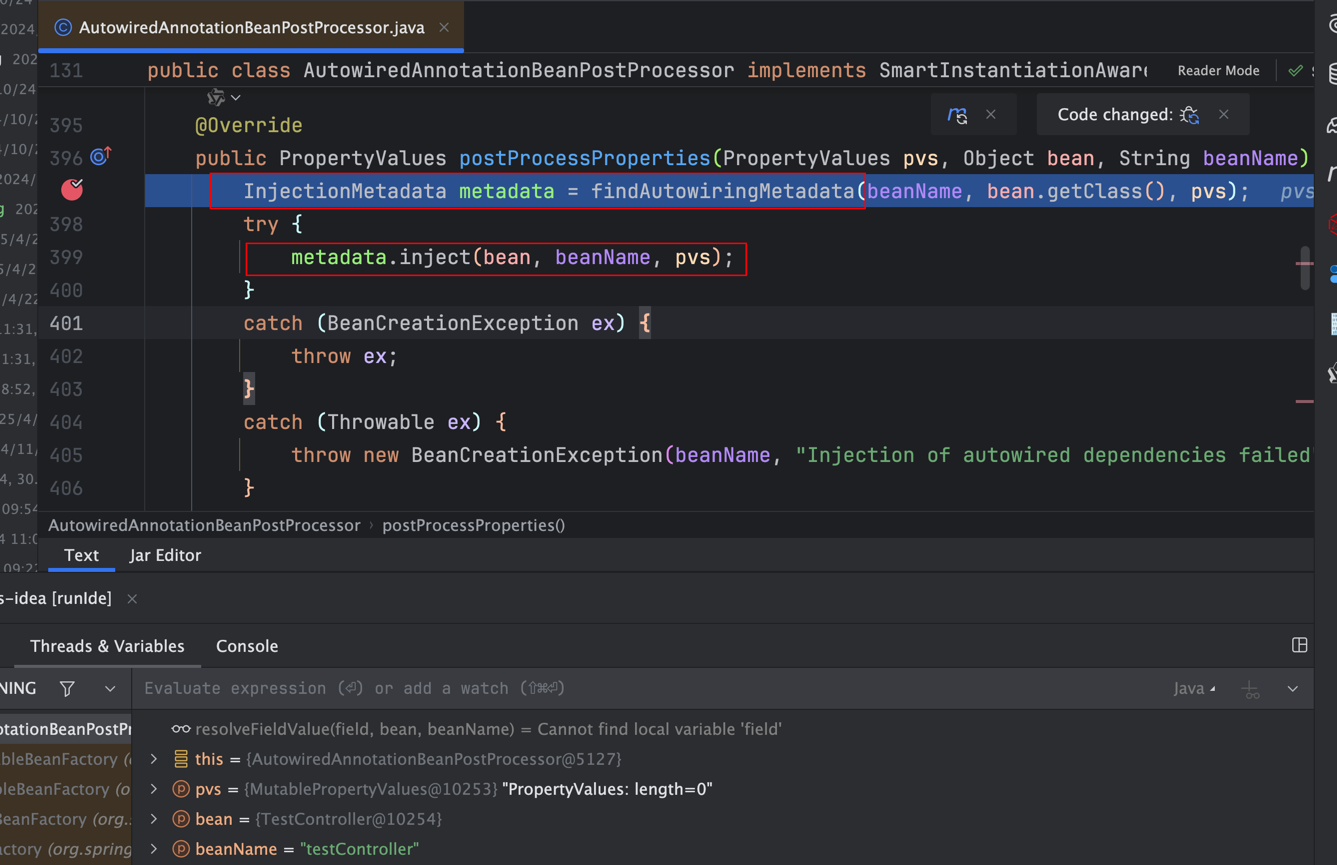The height and width of the screenshot is (865, 1337).
Task: Expand the 'pvs' variable node
Action: (x=154, y=789)
